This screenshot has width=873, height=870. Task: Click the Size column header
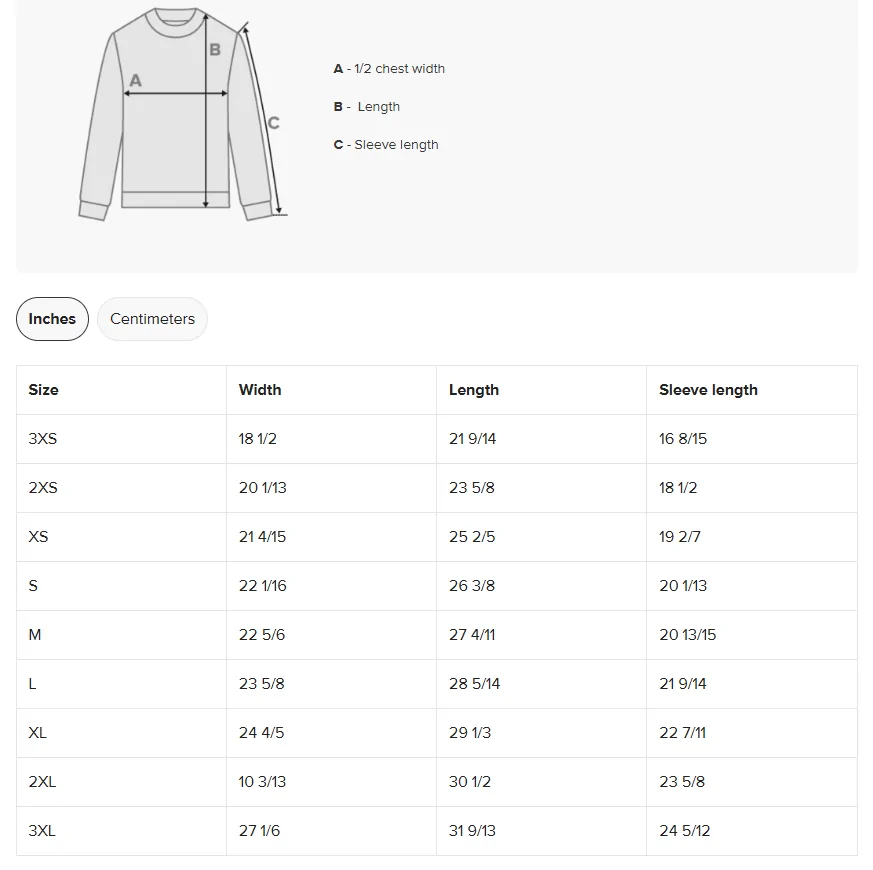point(43,390)
